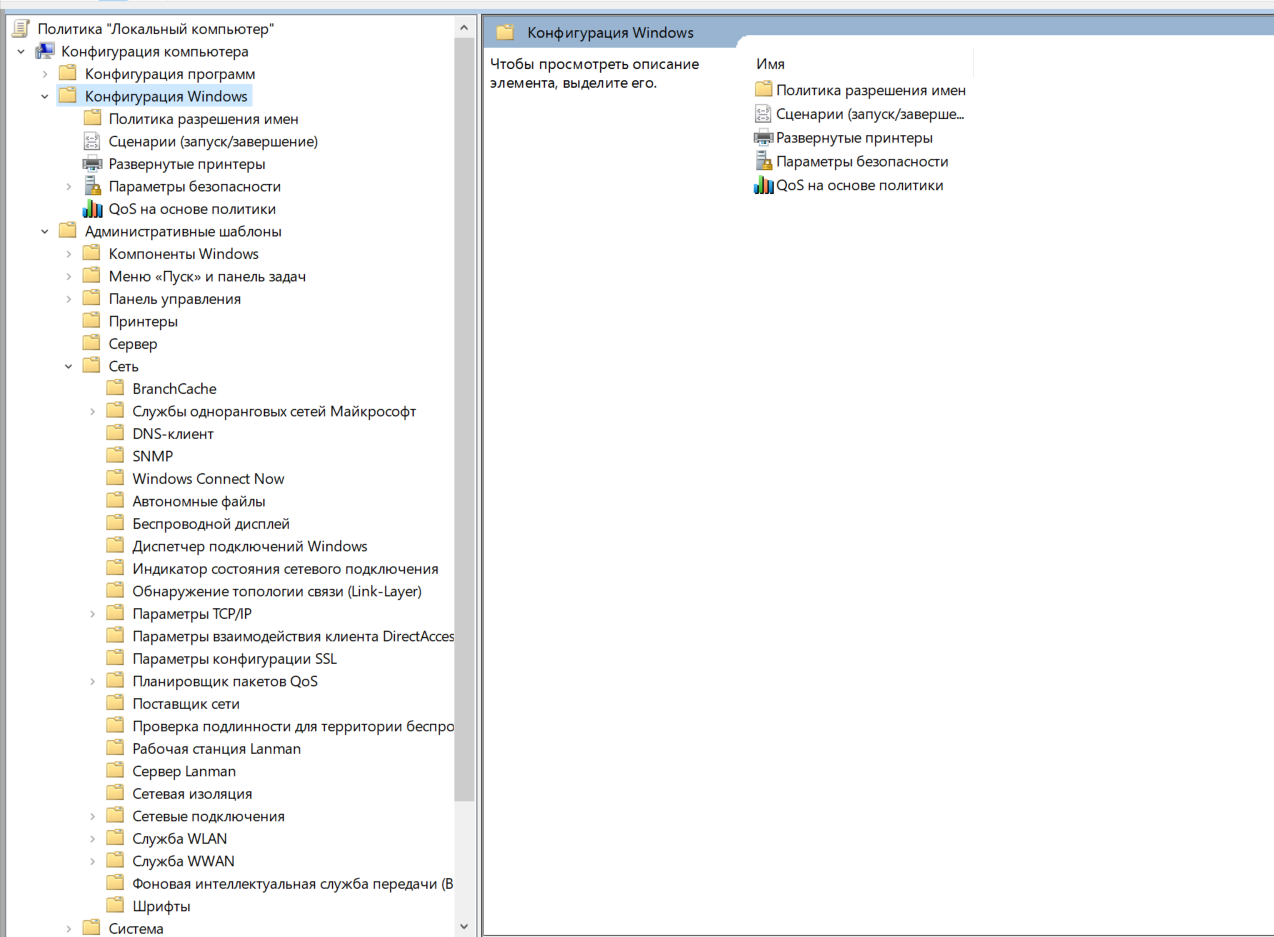This screenshot has width=1274, height=937.
Task: Open Сценарии (запуск/заверше... icon in right list
Action: (x=764, y=113)
